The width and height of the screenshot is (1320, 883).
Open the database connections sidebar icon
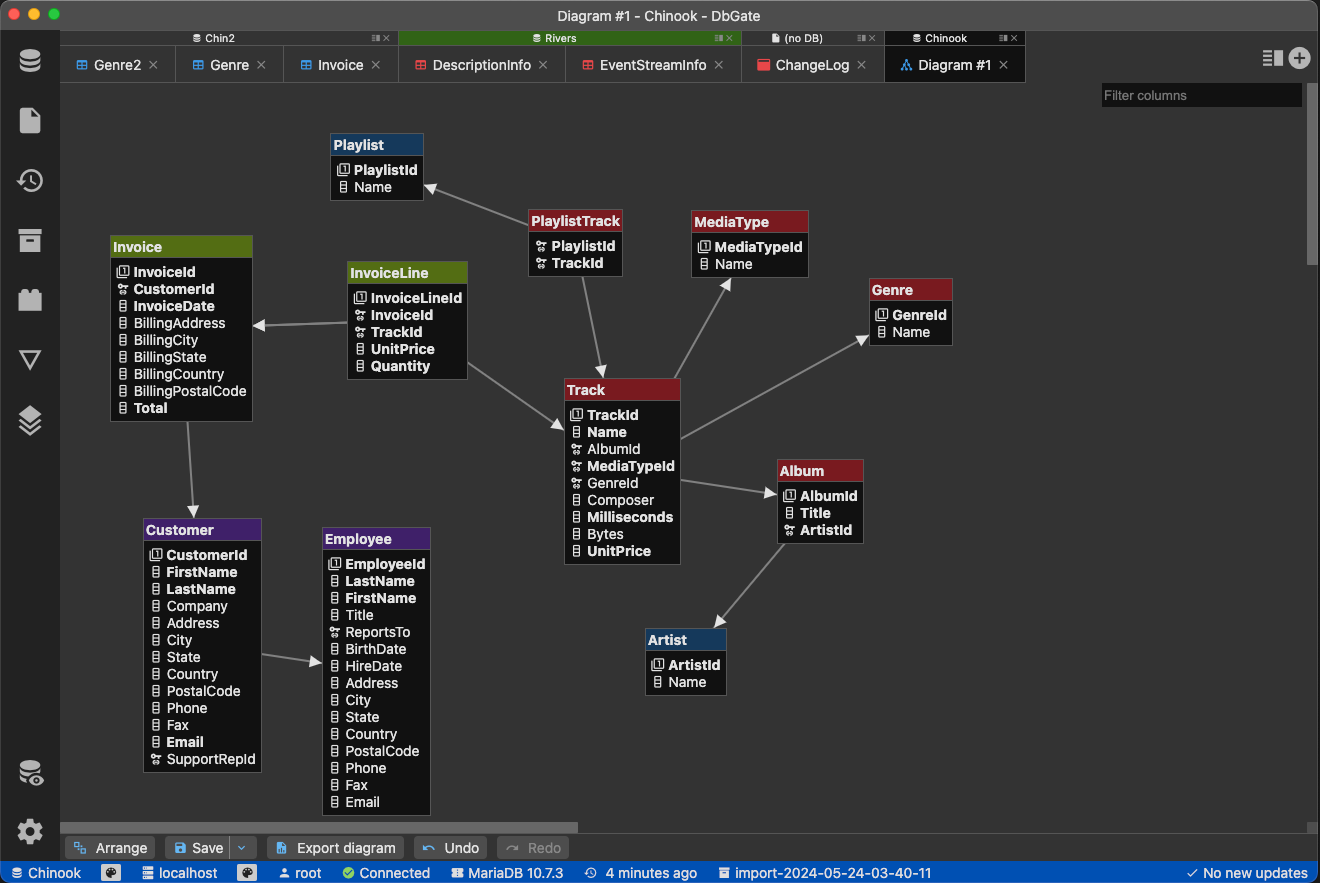pos(30,61)
